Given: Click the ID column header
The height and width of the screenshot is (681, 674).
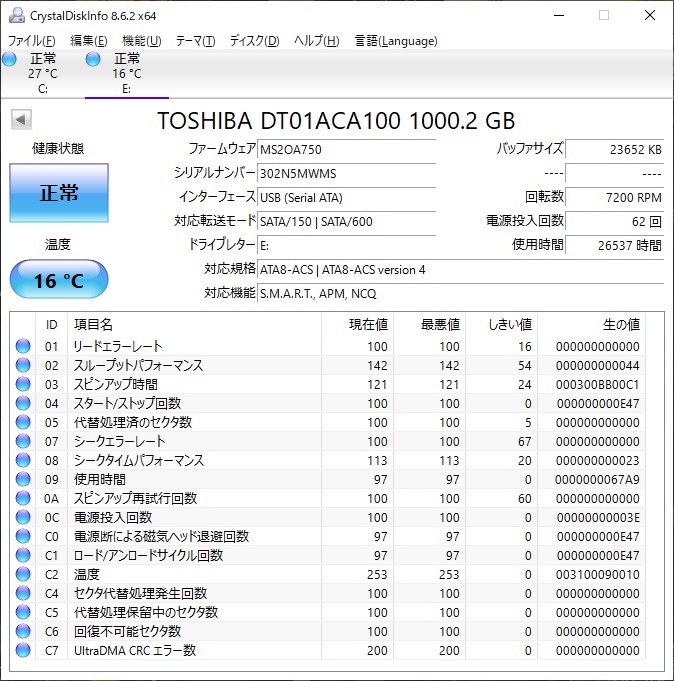Looking at the screenshot, I should (x=51, y=324).
